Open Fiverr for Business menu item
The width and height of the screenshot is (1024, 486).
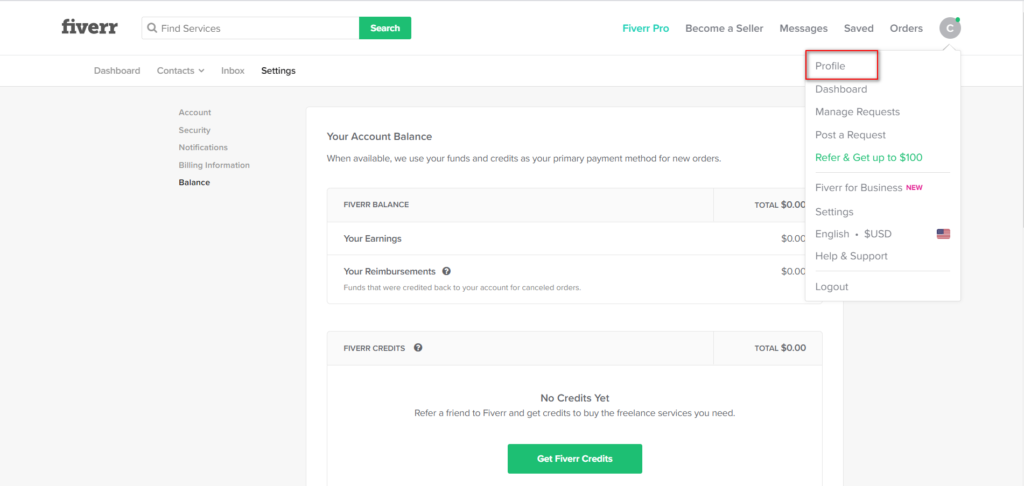tap(869, 187)
